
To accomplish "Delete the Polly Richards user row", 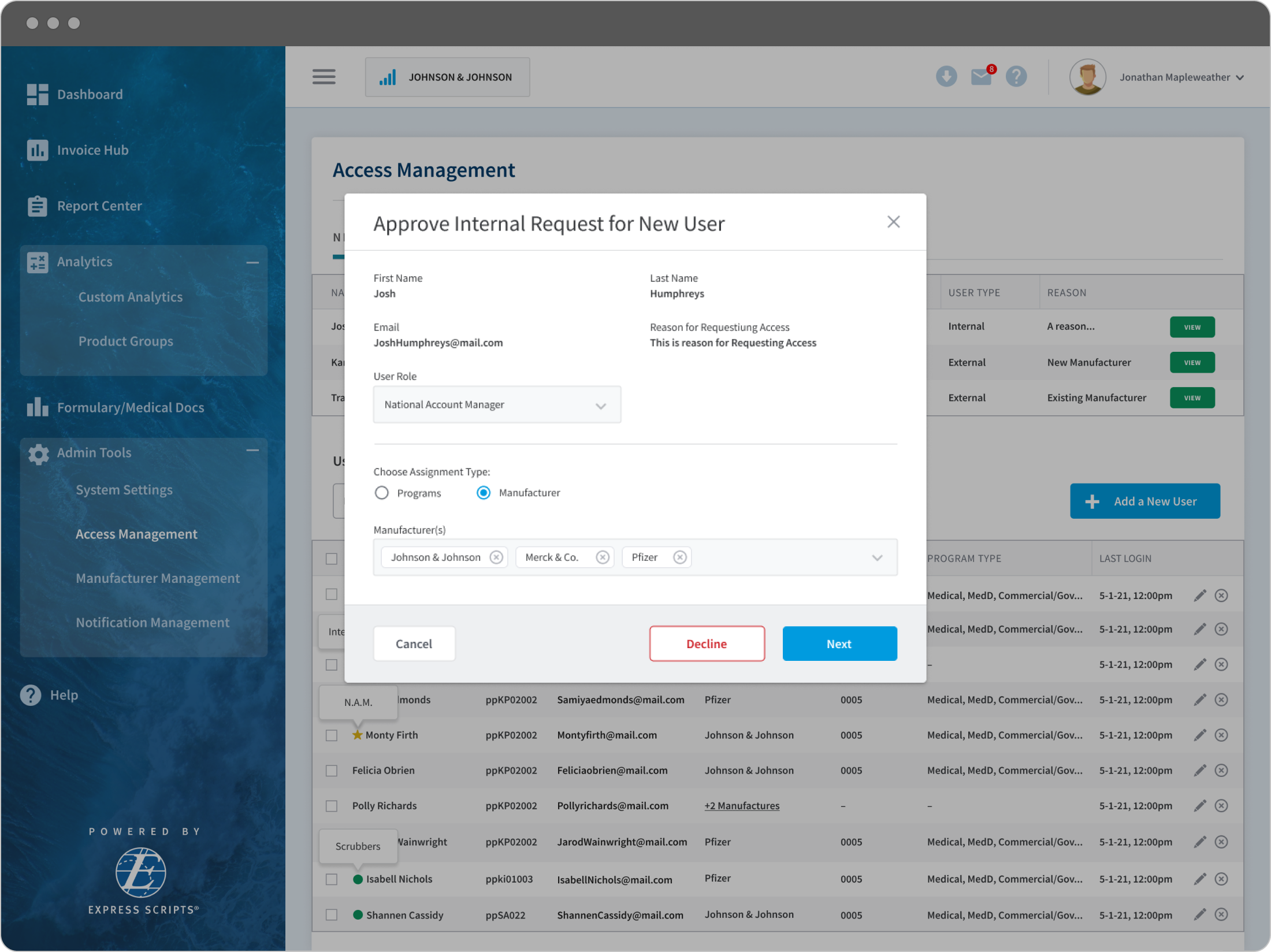I will (x=1221, y=805).
